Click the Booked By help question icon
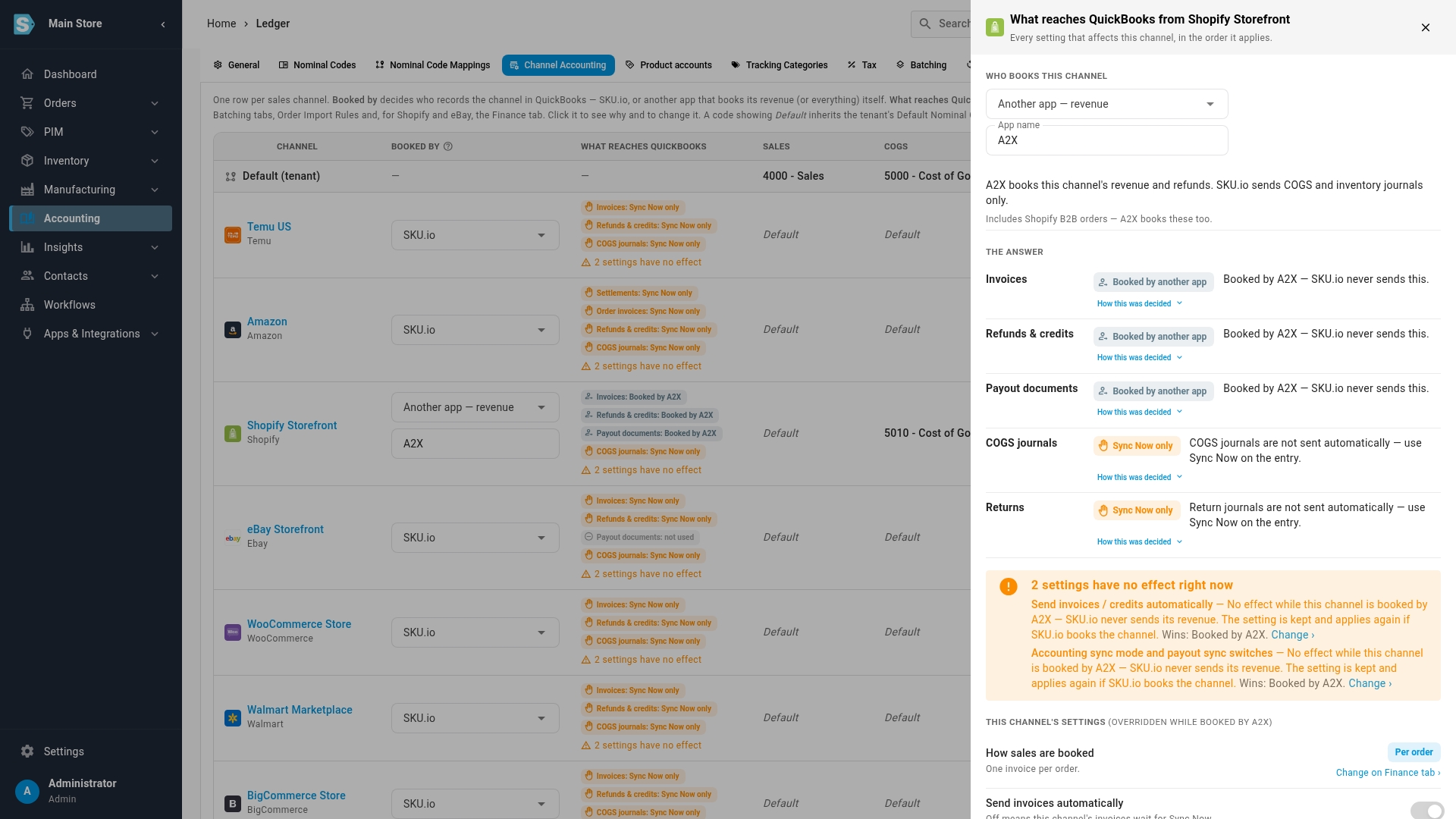 pos(448,146)
